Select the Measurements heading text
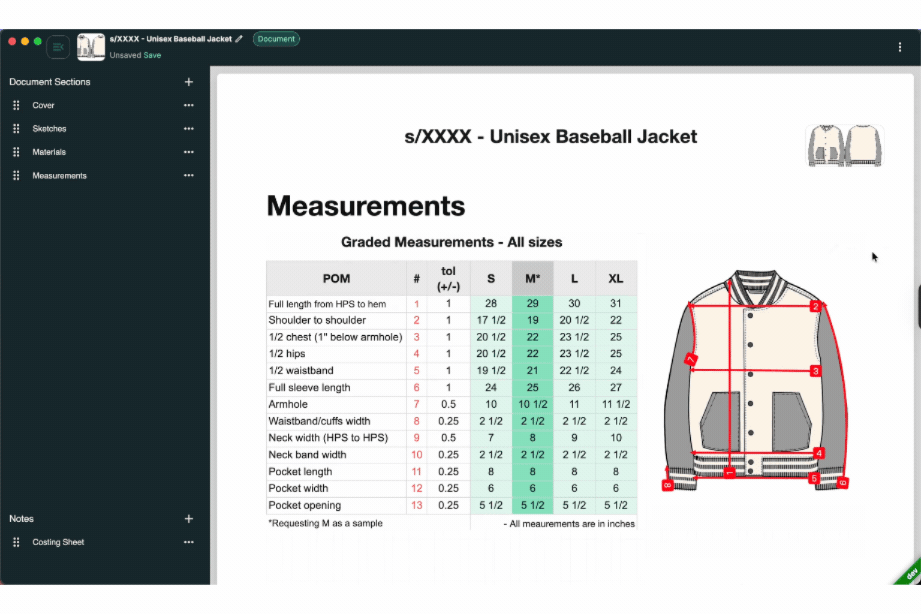This screenshot has height=614, width=921. click(x=366, y=206)
